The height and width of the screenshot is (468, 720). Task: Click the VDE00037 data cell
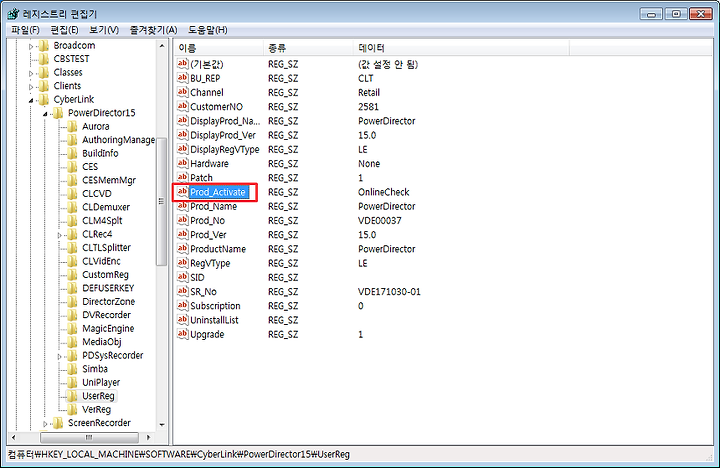[379, 221]
